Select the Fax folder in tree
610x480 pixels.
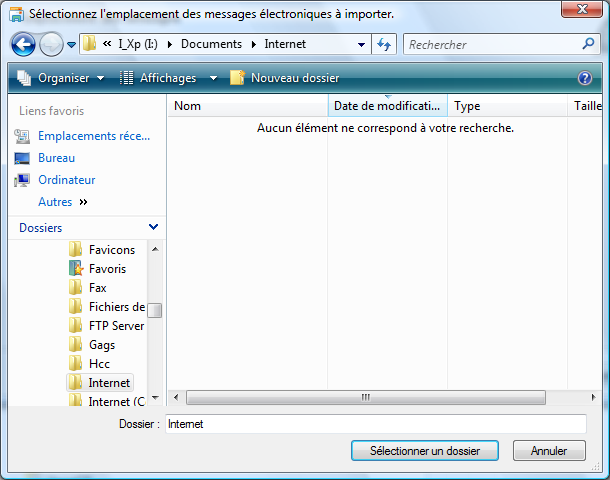pos(98,288)
